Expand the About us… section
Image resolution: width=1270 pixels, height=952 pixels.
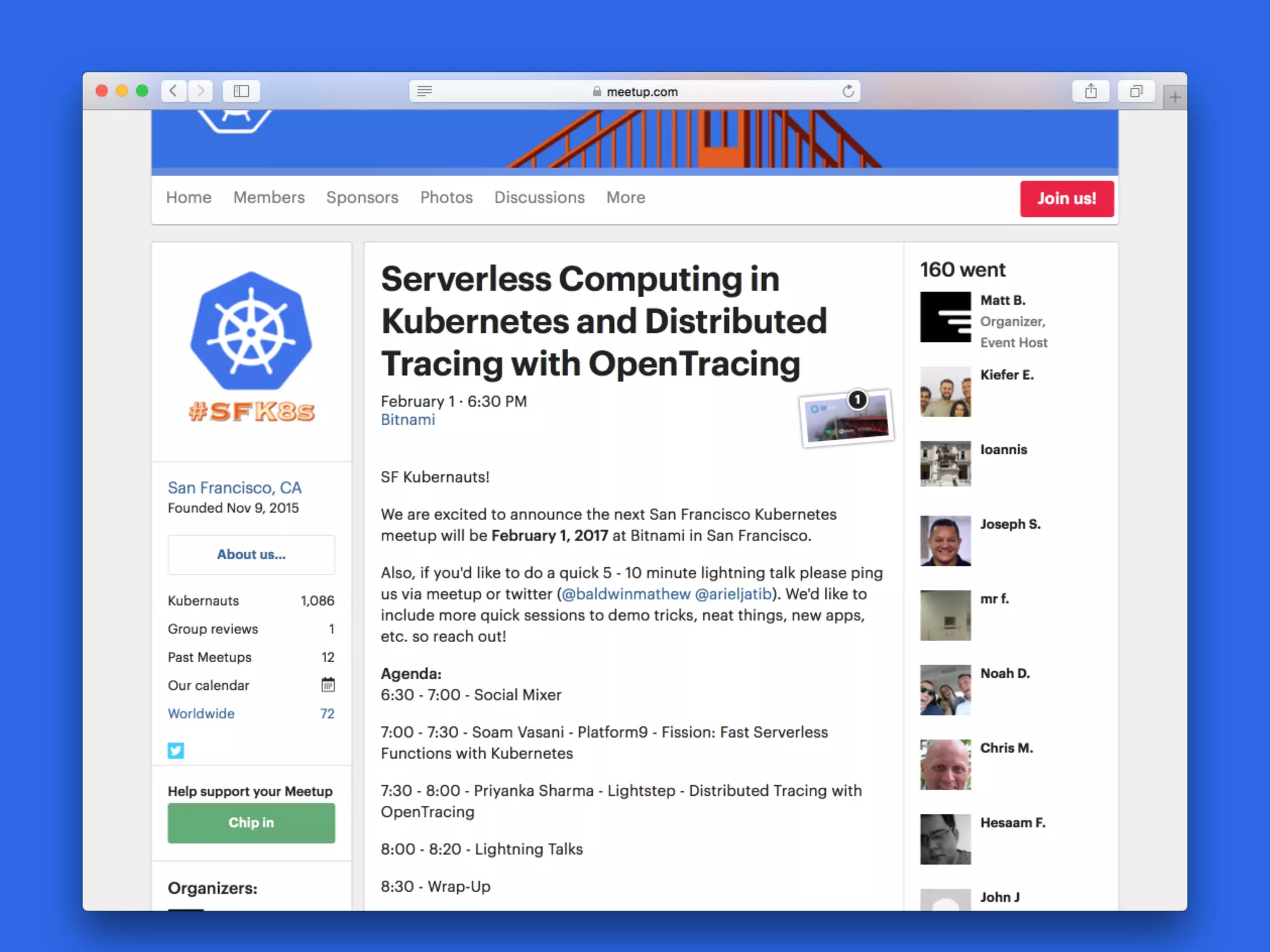point(251,554)
